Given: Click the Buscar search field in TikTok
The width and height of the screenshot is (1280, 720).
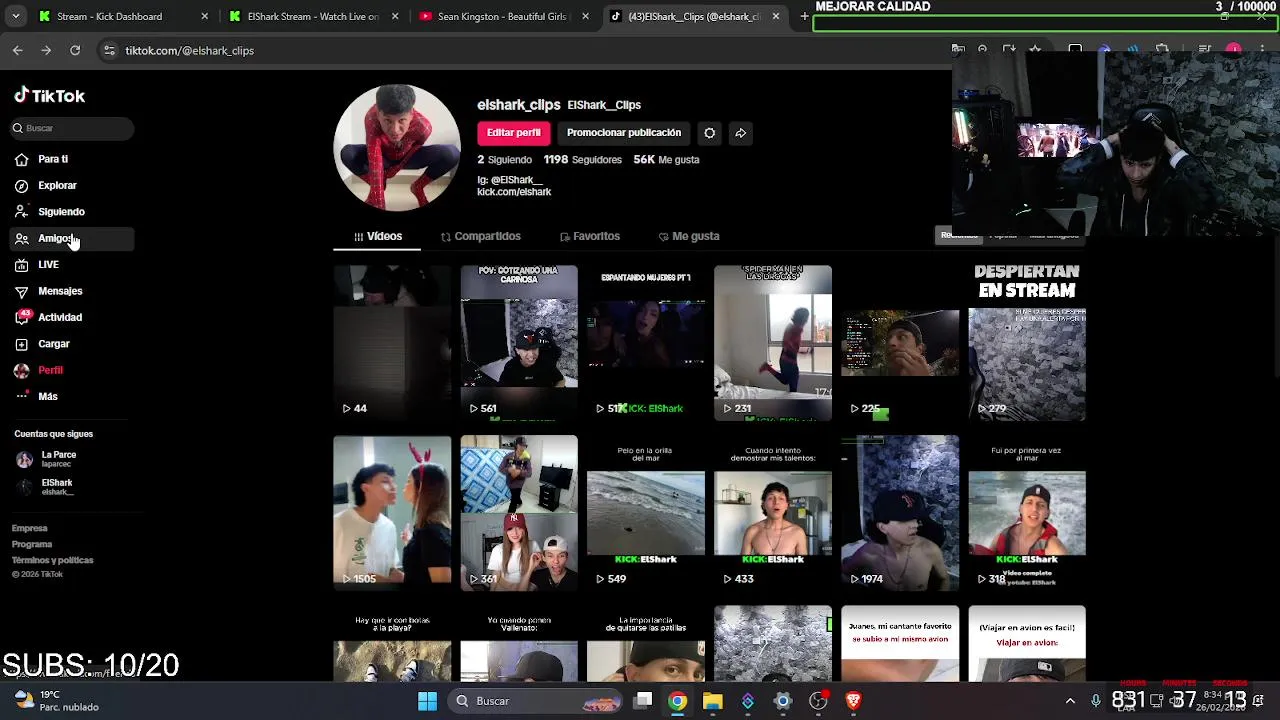Looking at the screenshot, I should [72, 128].
